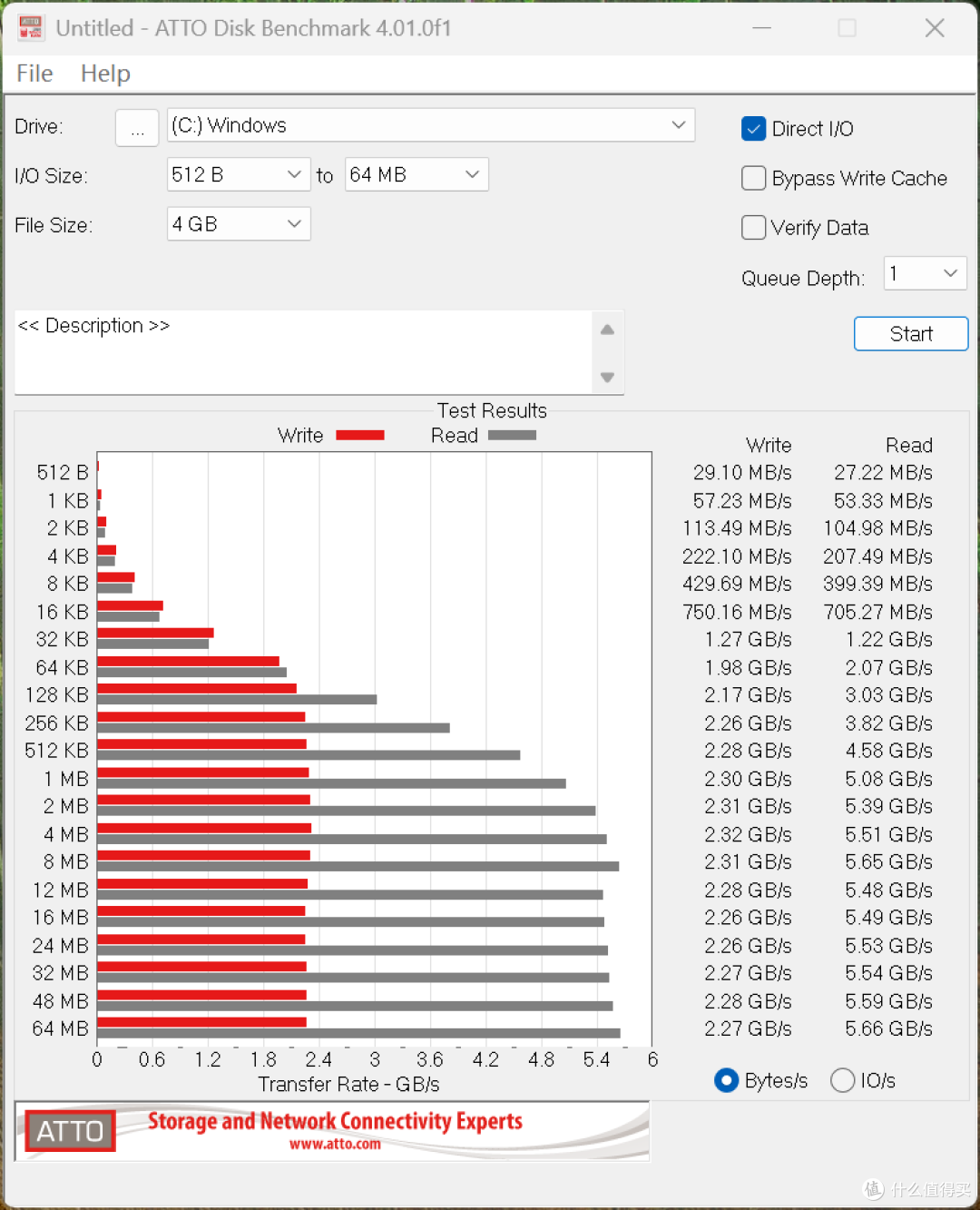Image resolution: width=980 pixels, height=1210 pixels.
Task: Expand the (C:) Windows drive dropdown
Action: pos(431,125)
